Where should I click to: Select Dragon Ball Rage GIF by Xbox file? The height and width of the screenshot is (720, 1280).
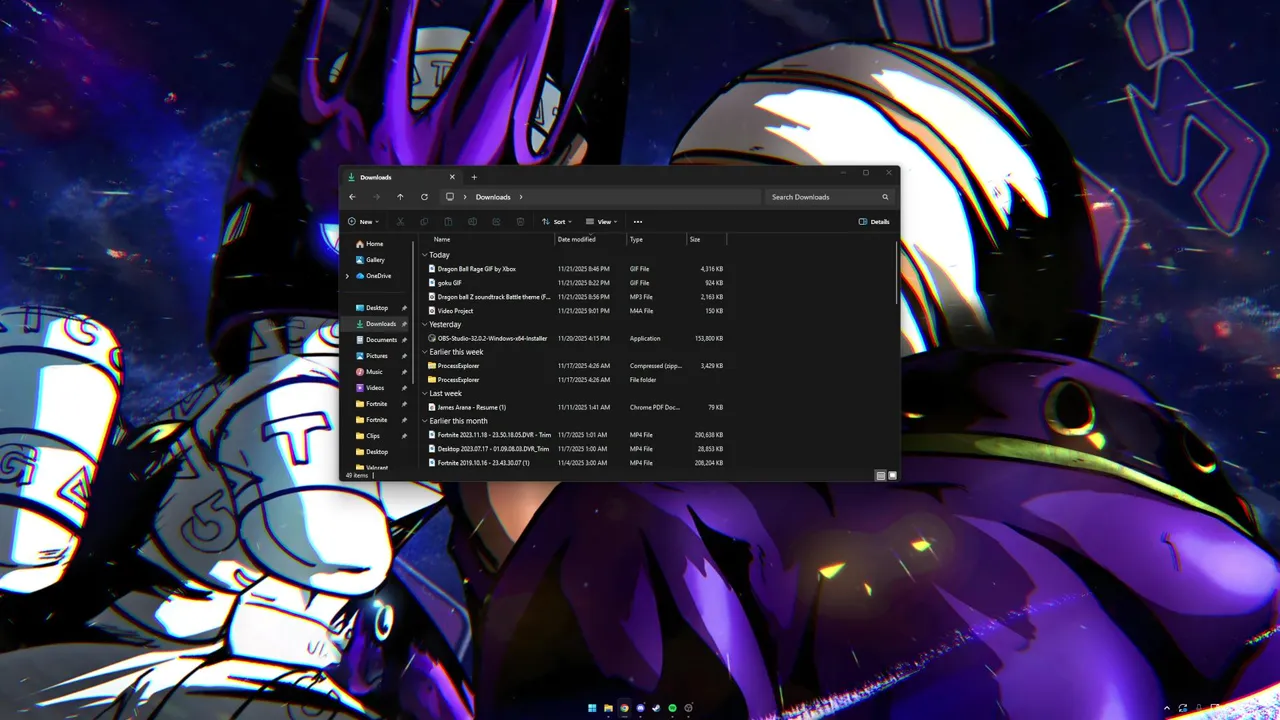(575, 269)
